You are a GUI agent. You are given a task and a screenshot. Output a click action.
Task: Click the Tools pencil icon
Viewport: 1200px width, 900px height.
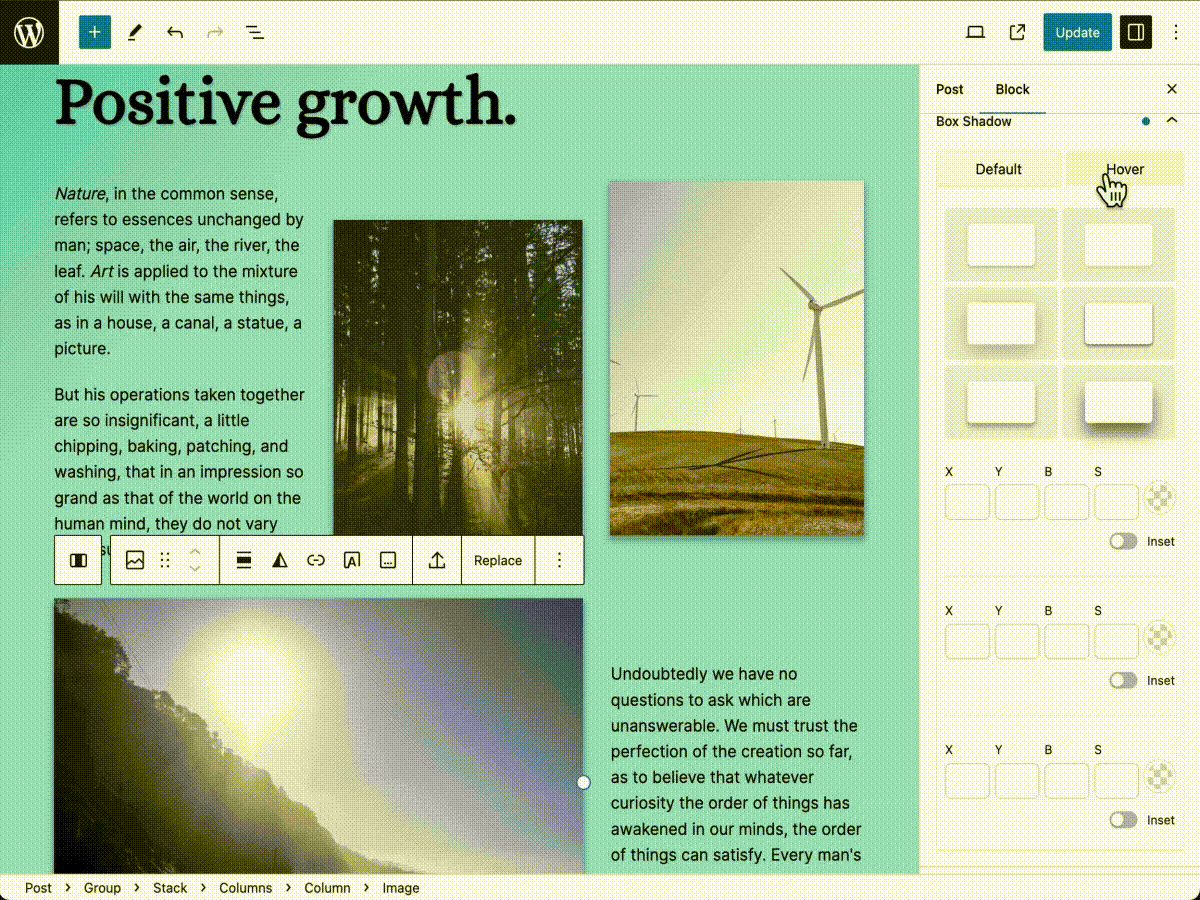coord(135,32)
